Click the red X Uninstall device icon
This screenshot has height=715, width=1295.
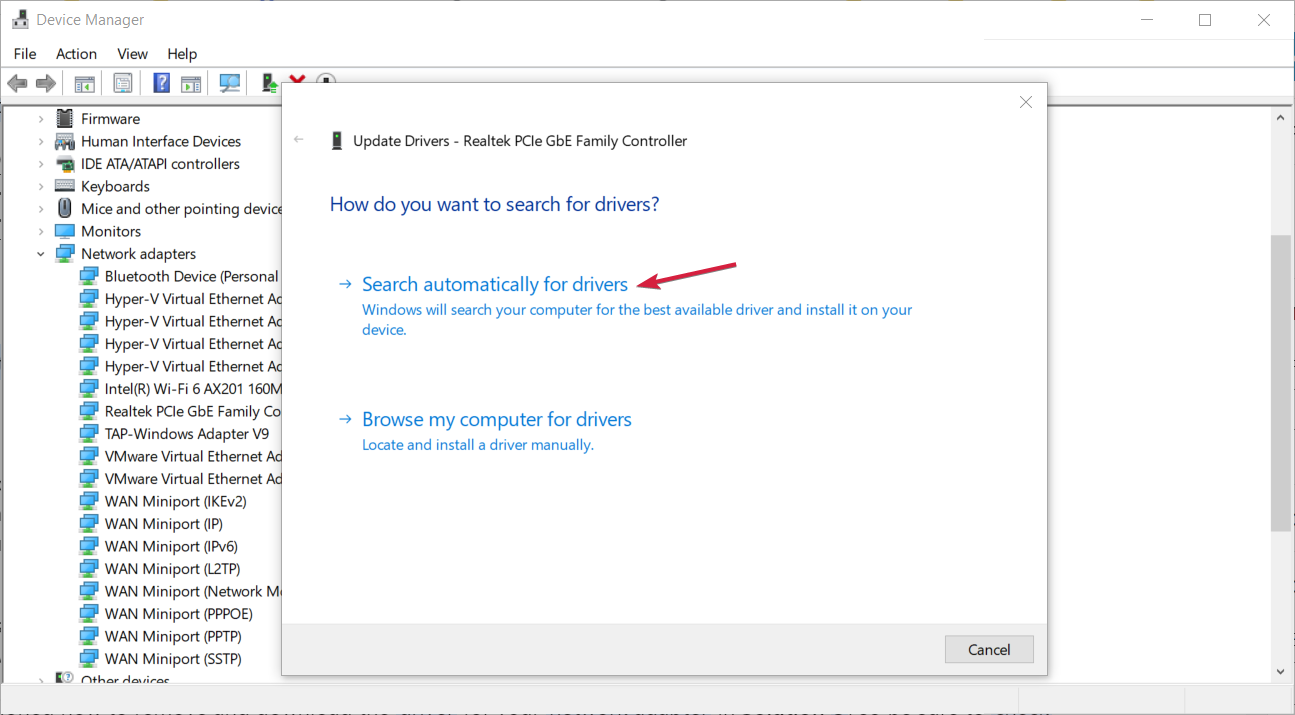click(x=297, y=80)
